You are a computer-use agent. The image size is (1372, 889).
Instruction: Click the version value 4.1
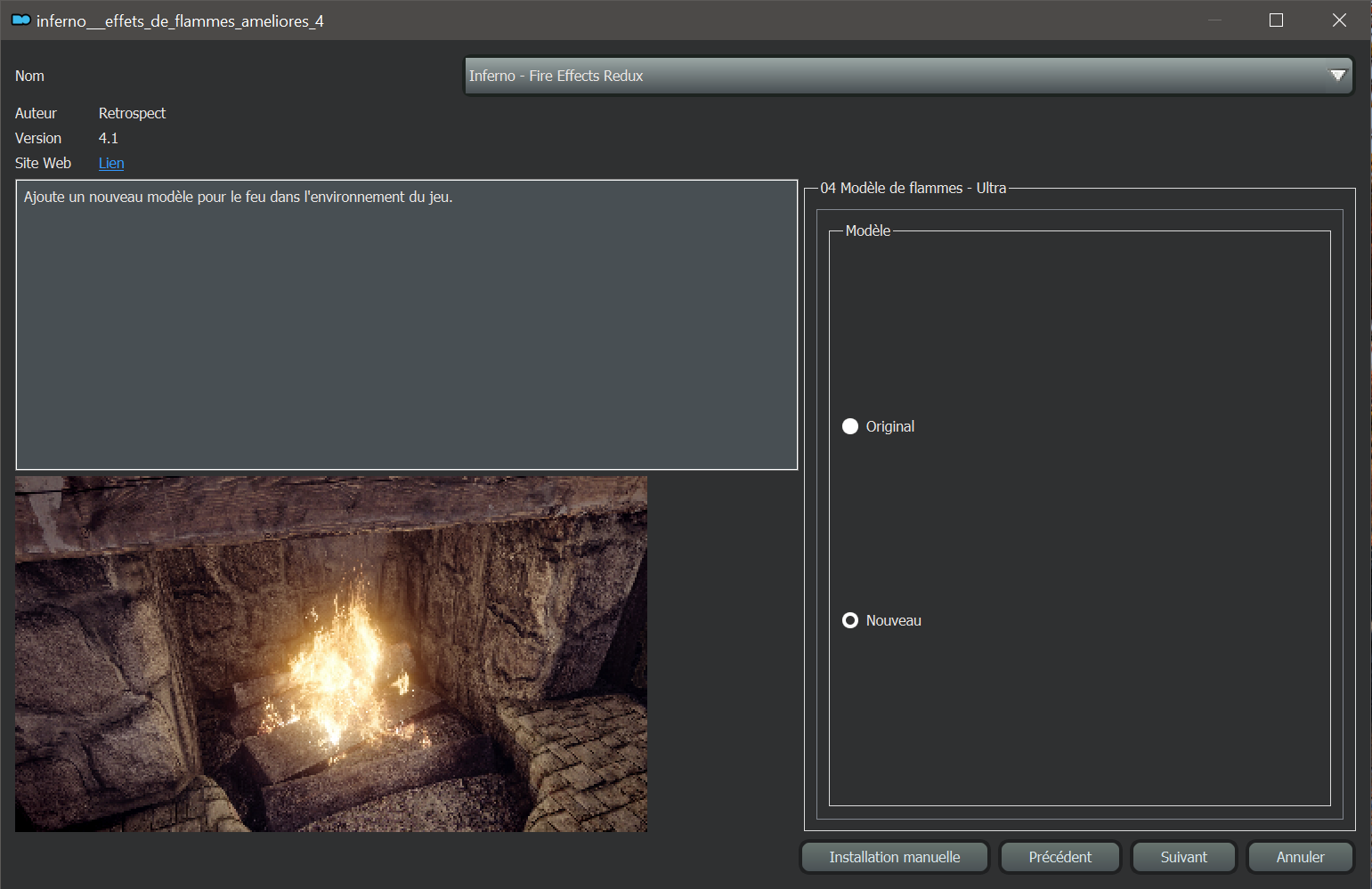[108, 138]
